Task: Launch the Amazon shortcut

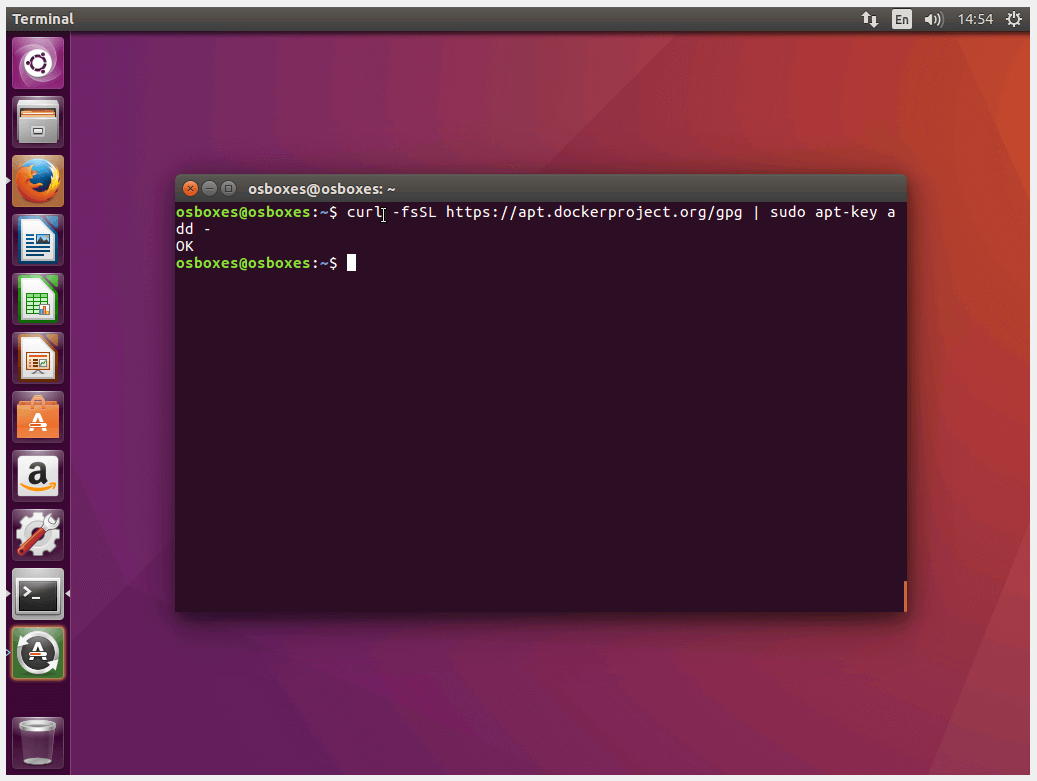Action: (x=37, y=476)
